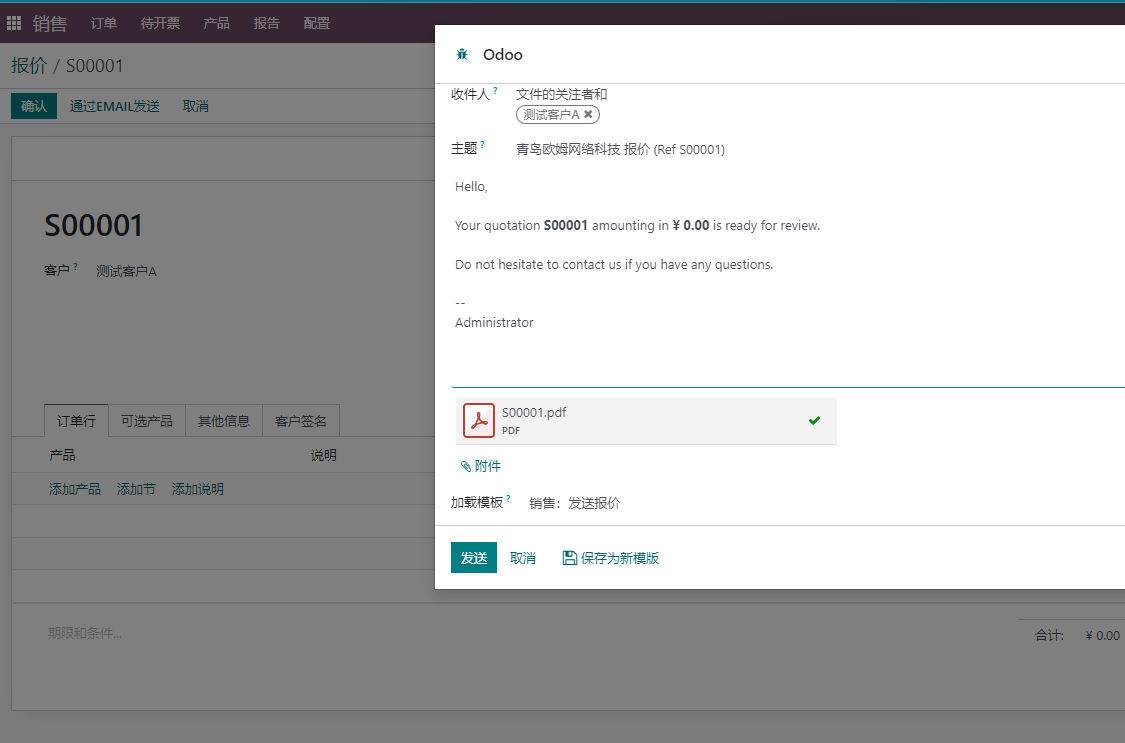Click the 加载模板 help question mark
This screenshot has width=1125, height=743.
[508, 498]
